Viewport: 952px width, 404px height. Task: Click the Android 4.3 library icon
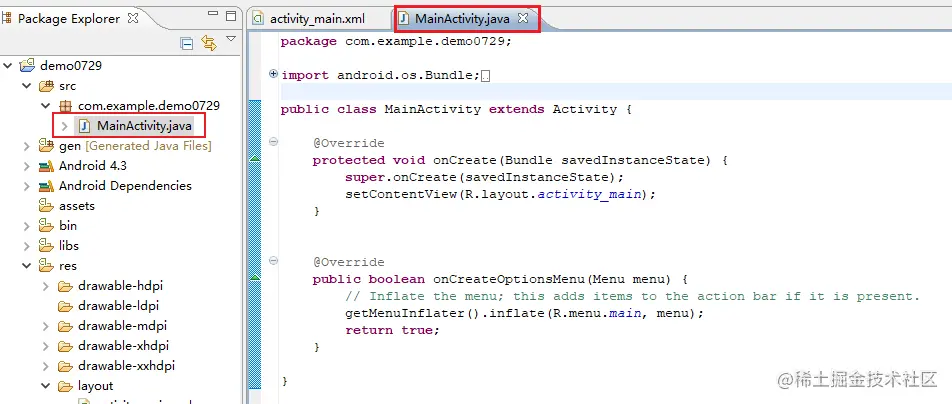click(x=46, y=166)
